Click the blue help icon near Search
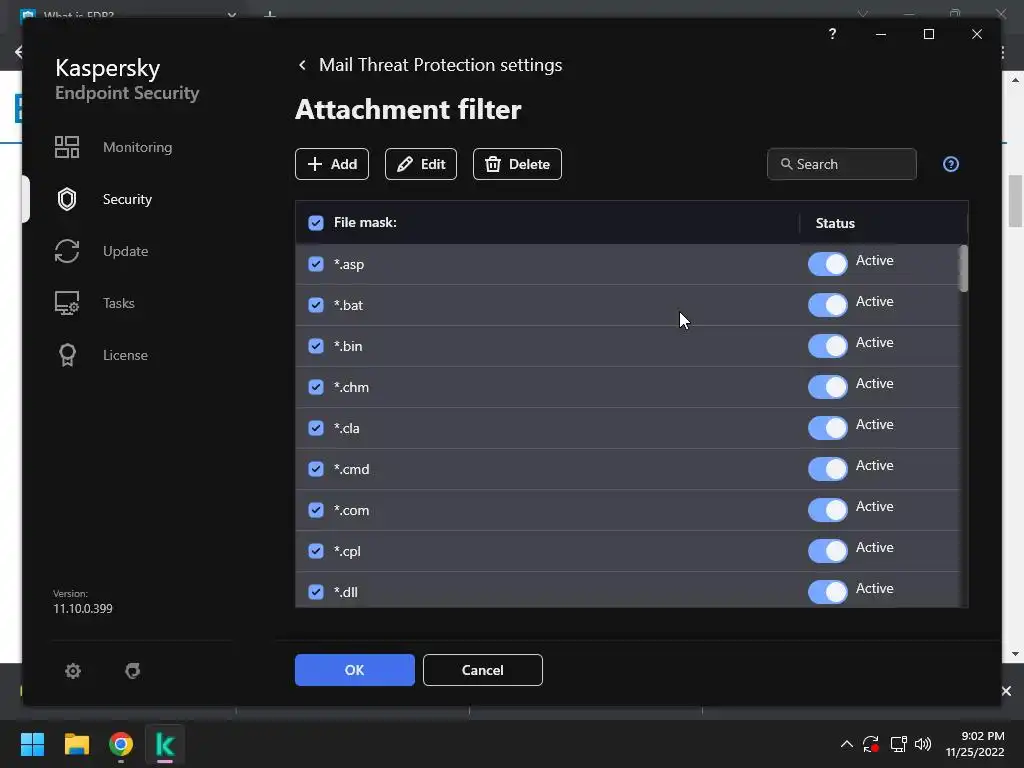Screen dimensions: 1024x768 pyautogui.click(x=951, y=164)
